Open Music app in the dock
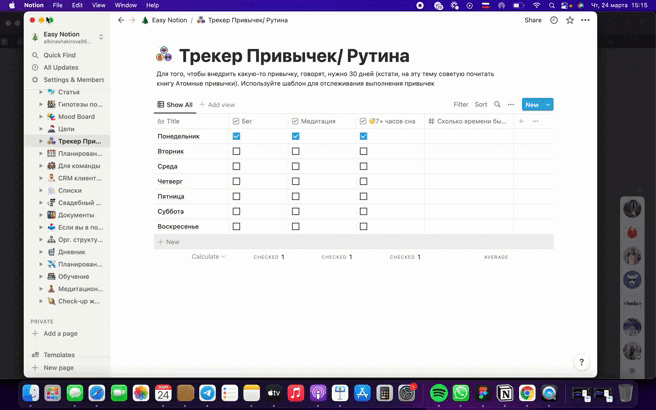This screenshot has height=410, width=656. pyautogui.click(x=296, y=393)
